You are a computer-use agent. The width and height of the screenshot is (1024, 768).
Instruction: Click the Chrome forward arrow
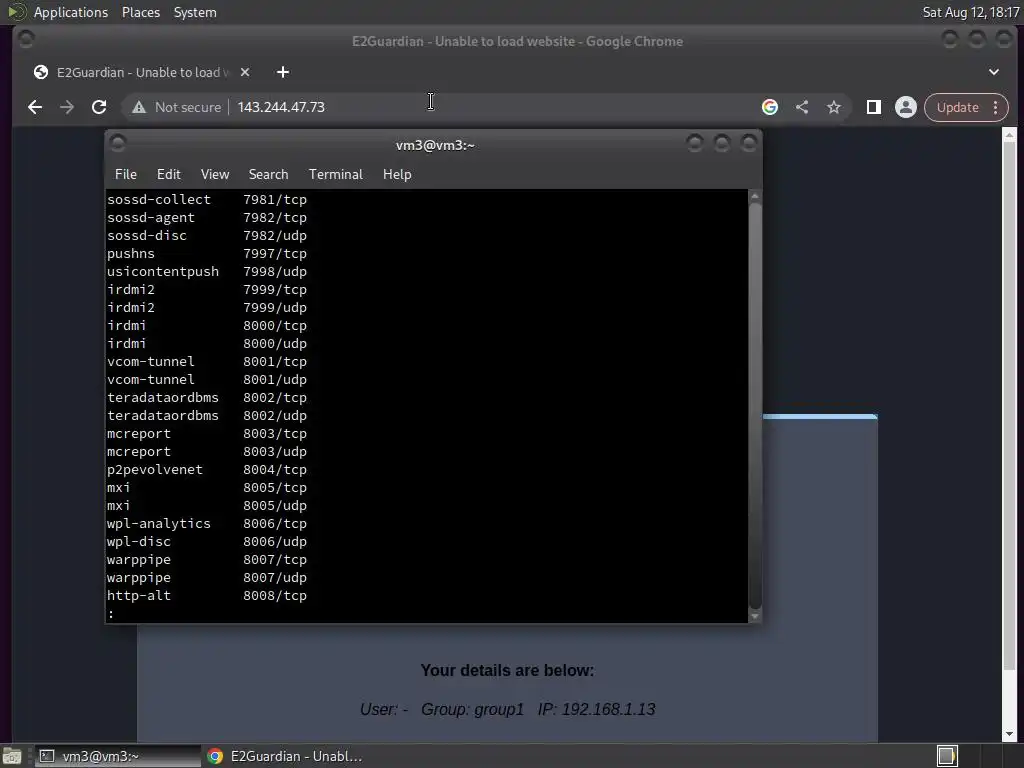[67, 107]
